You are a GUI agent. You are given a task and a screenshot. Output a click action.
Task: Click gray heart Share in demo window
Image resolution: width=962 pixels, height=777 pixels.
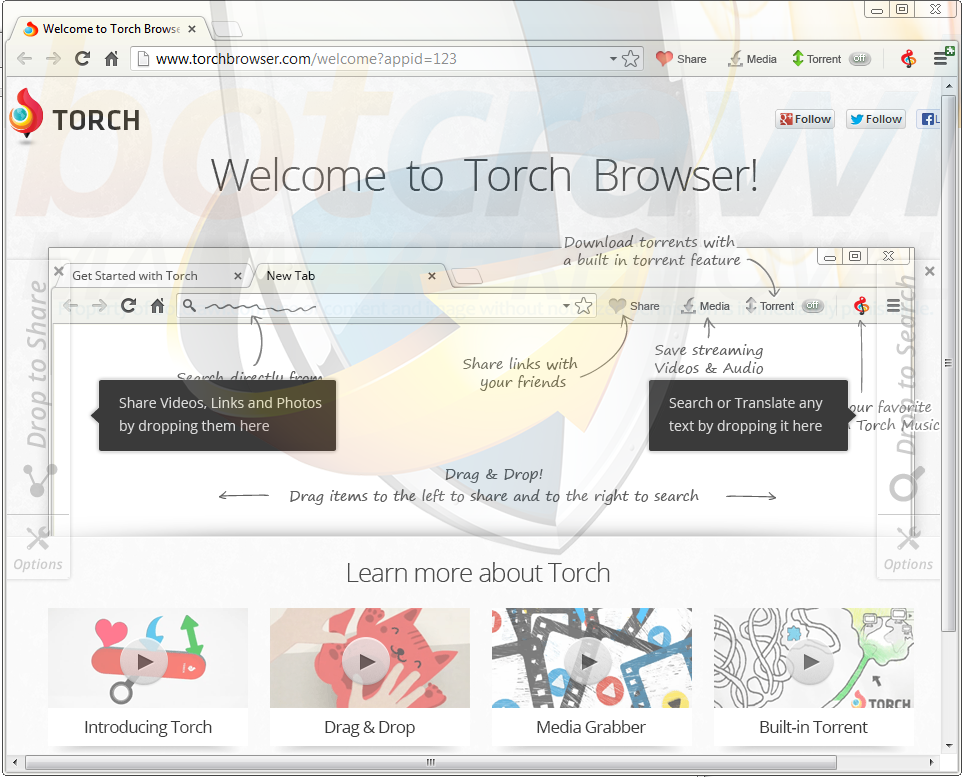634,306
